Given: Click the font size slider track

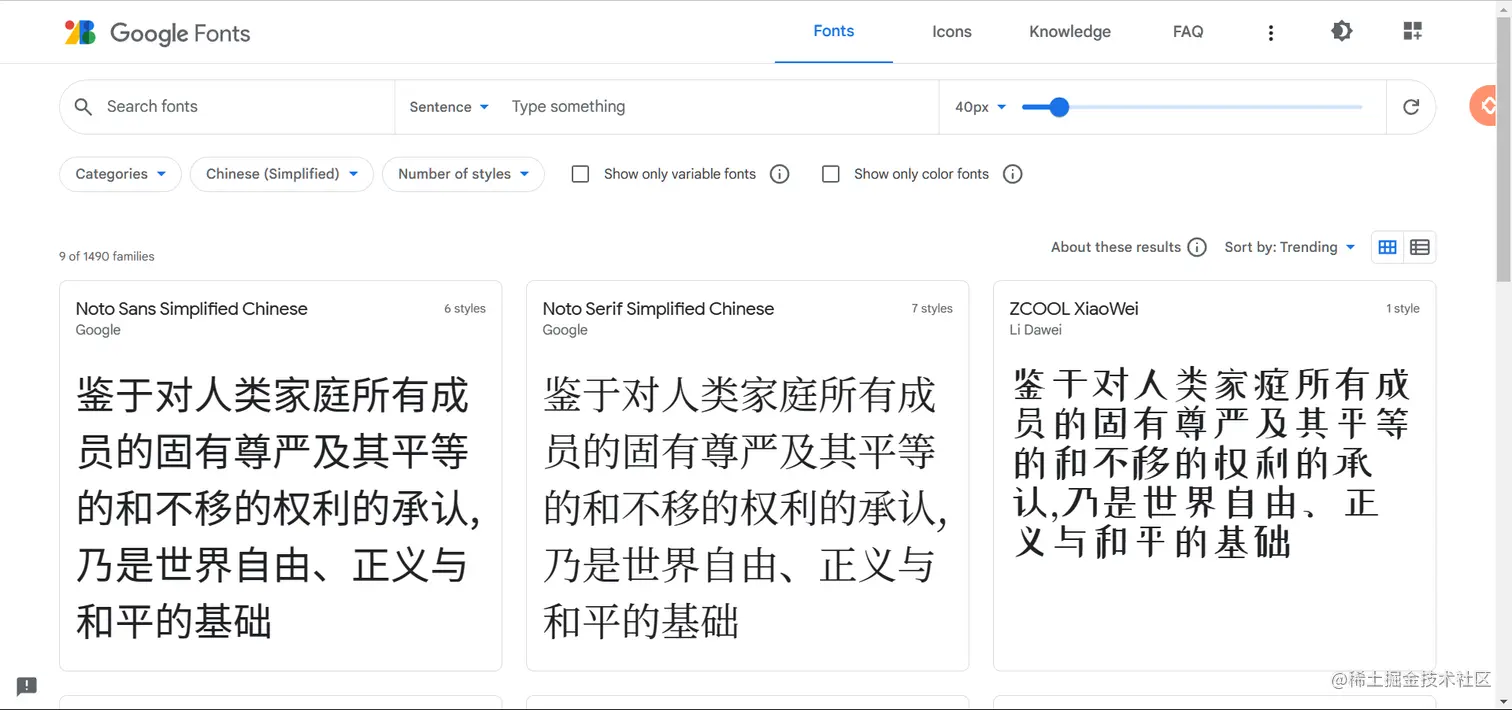Looking at the screenshot, I should click(1192, 107).
